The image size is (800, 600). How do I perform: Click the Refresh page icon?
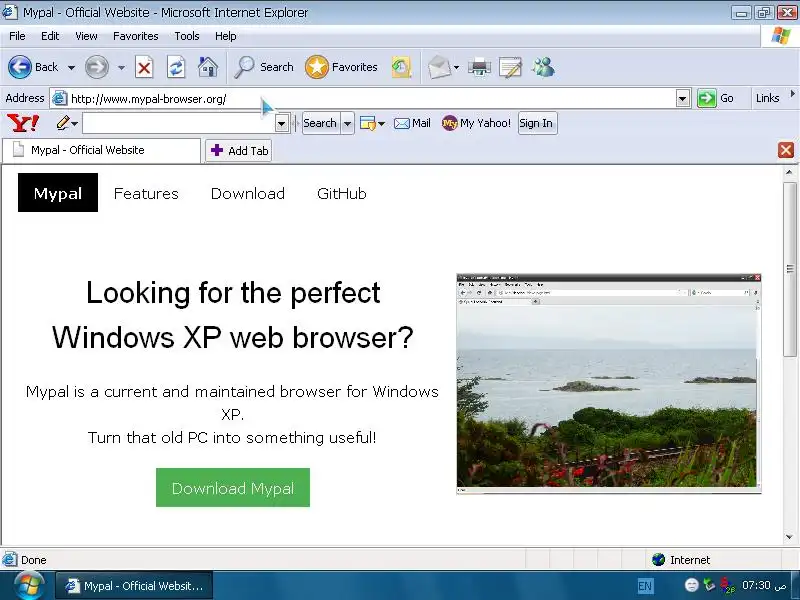click(x=176, y=67)
